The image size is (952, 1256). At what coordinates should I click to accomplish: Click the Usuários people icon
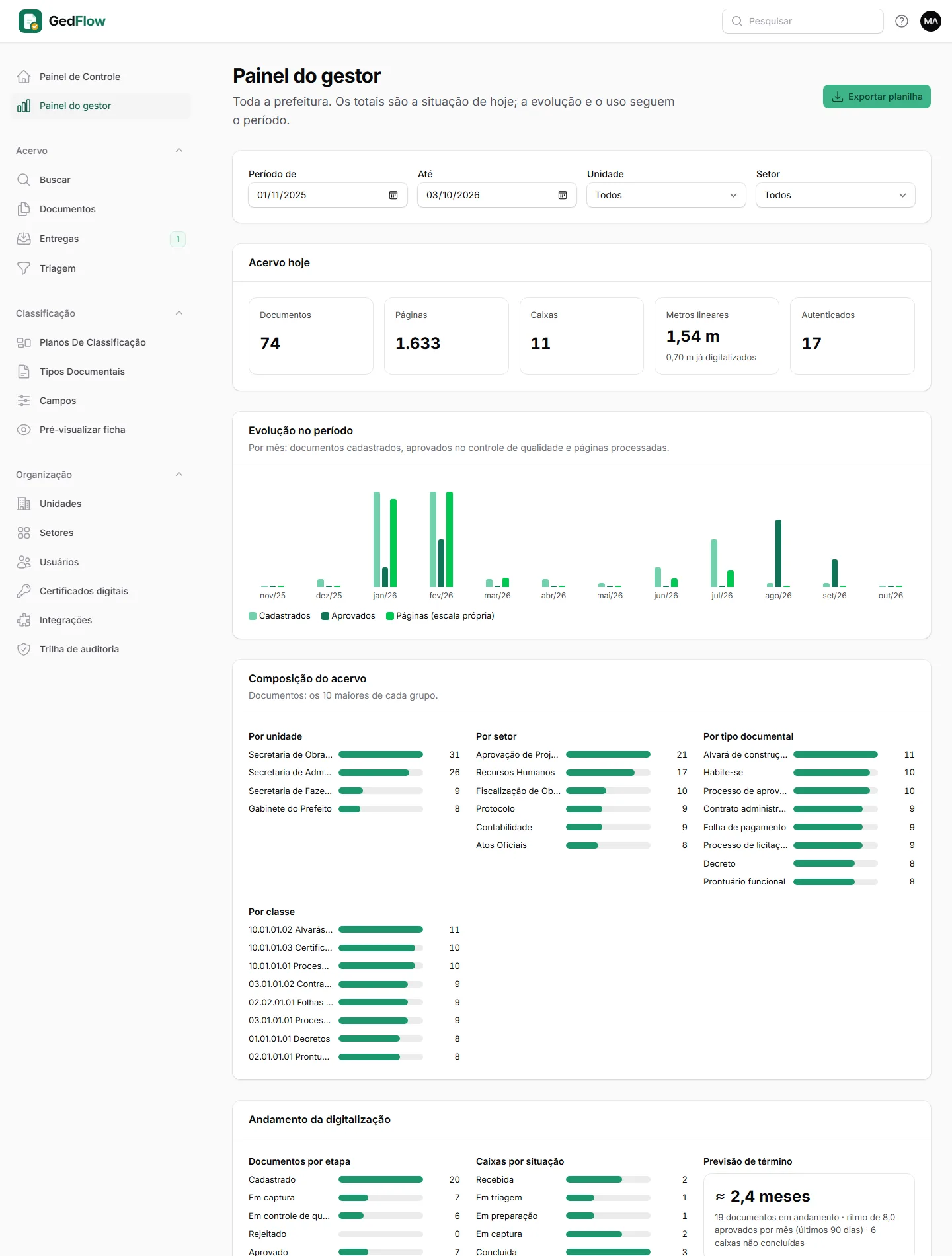coord(24,562)
